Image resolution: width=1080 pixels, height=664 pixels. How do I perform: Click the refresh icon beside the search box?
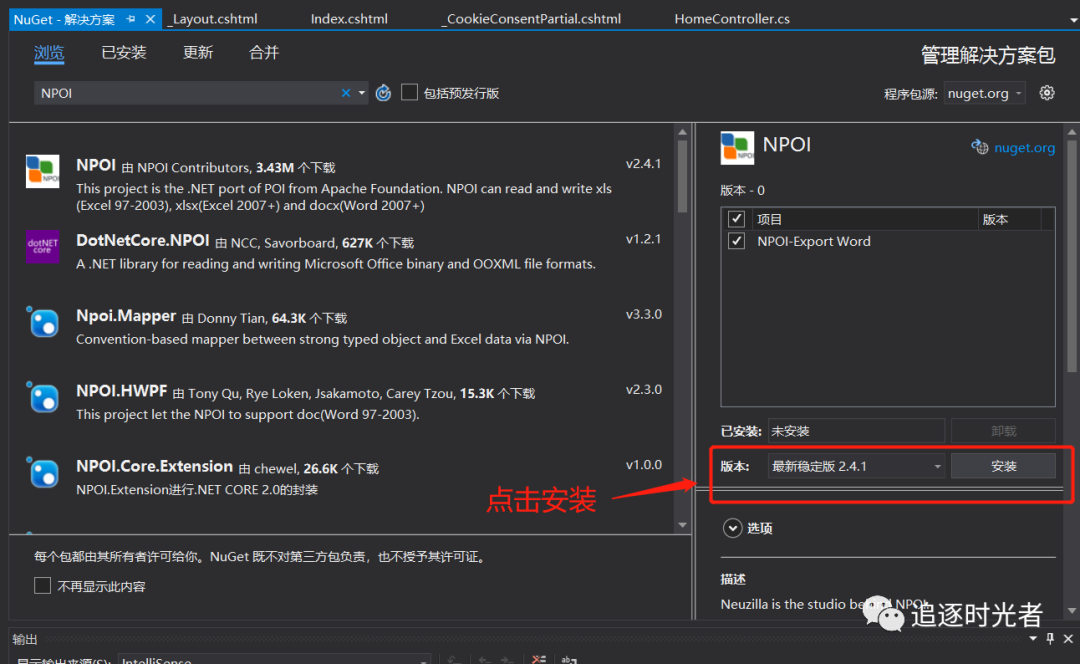[383, 93]
